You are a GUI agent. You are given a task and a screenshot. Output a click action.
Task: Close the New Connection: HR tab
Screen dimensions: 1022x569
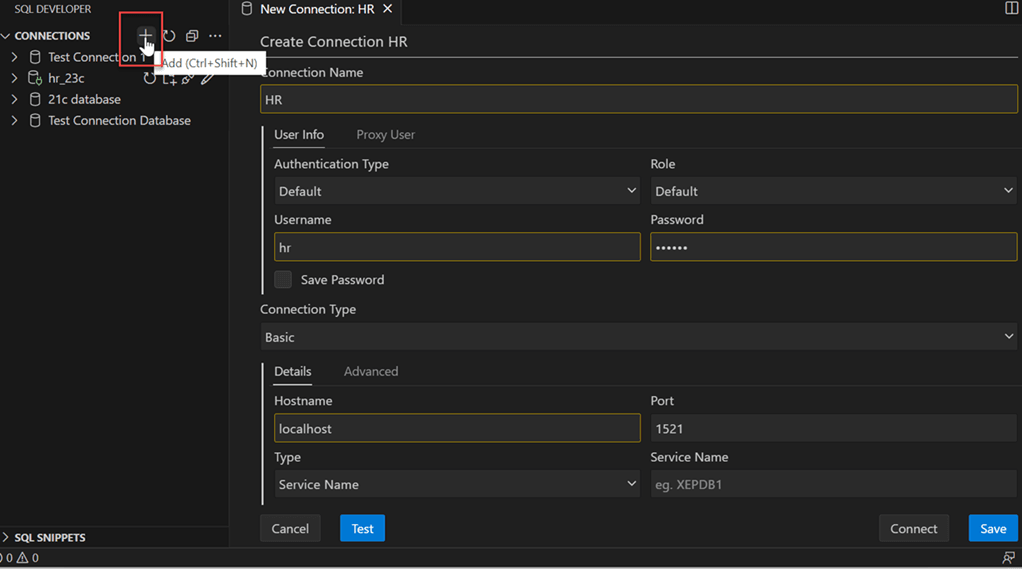[388, 9]
